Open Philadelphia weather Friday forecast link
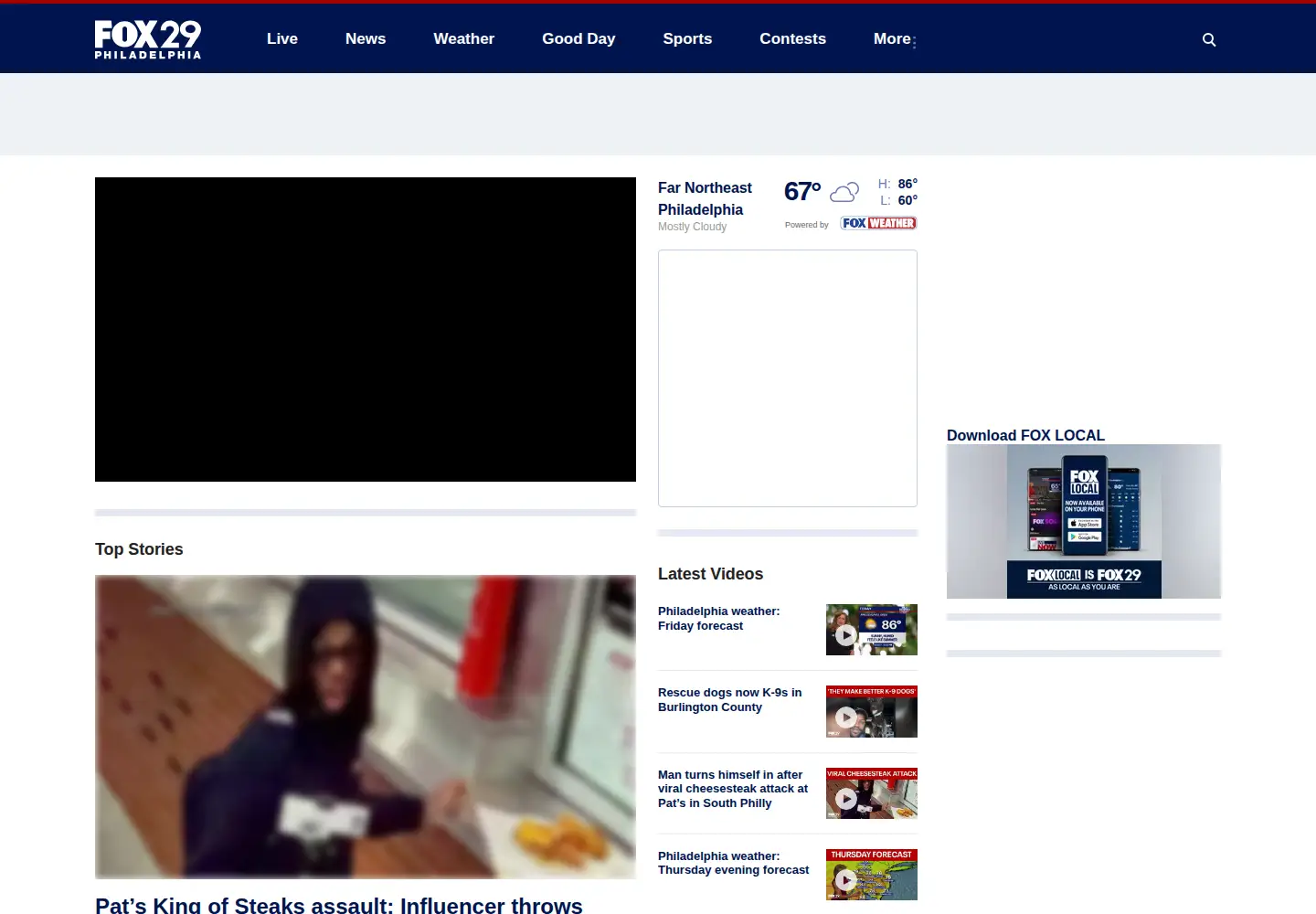1316x914 pixels. [718, 619]
